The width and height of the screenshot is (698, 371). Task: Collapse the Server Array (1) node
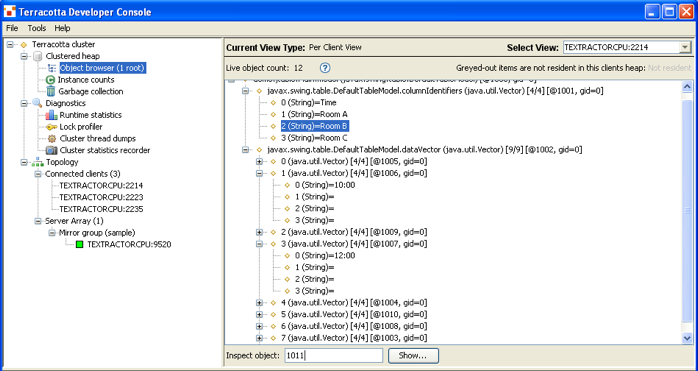pyautogui.click(x=38, y=221)
